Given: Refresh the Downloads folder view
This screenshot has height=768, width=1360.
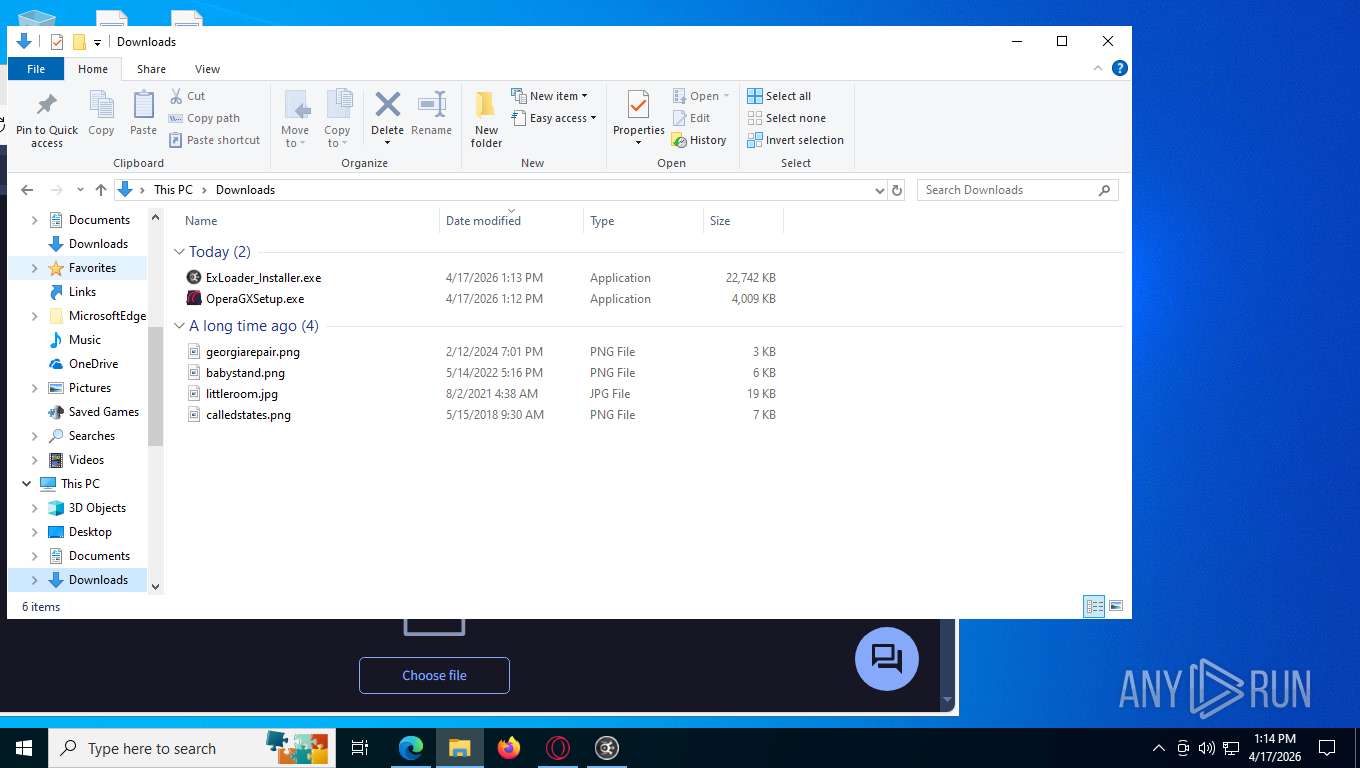Looking at the screenshot, I should (897, 190).
